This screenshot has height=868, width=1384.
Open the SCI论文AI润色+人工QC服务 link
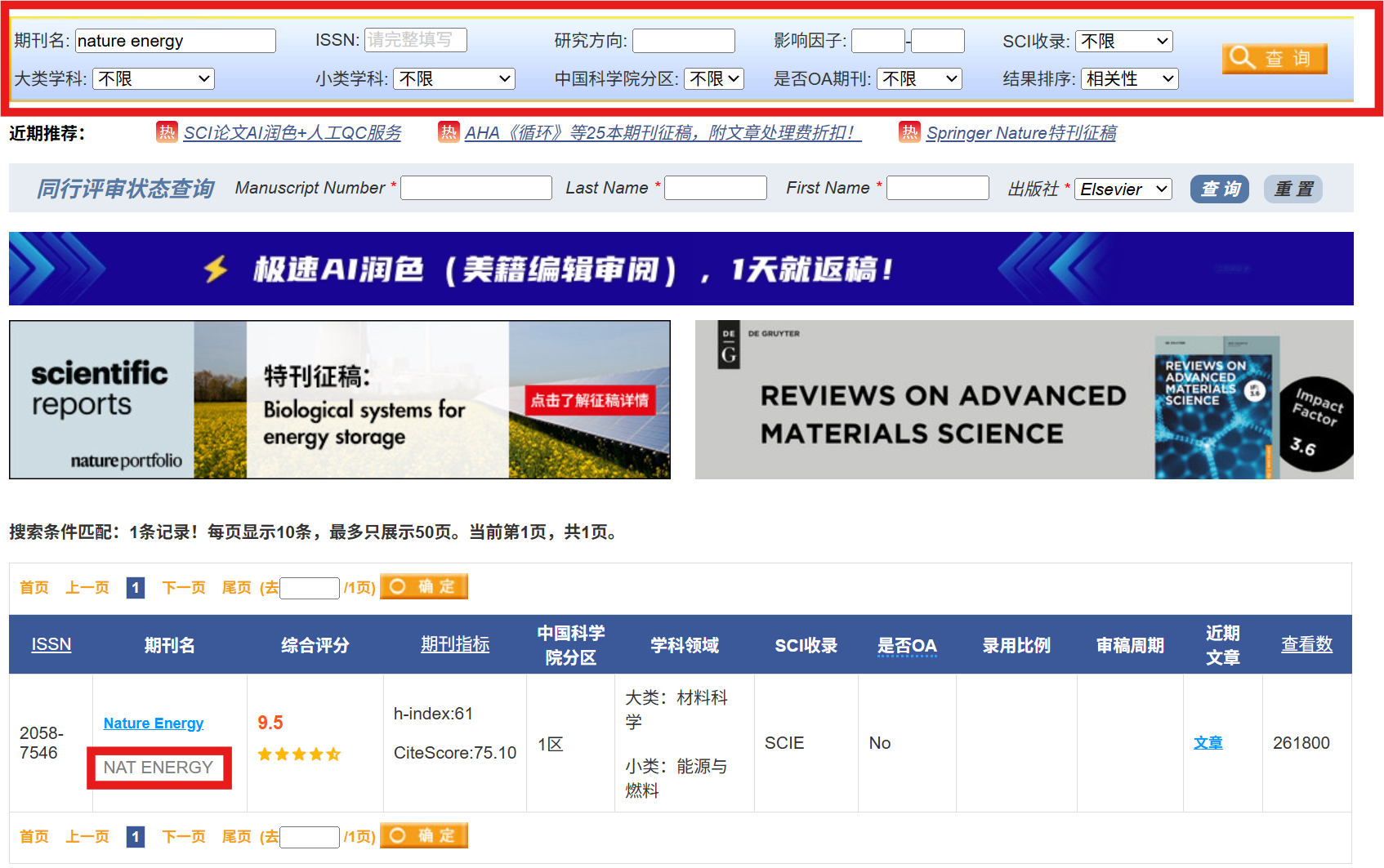click(x=292, y=133)
